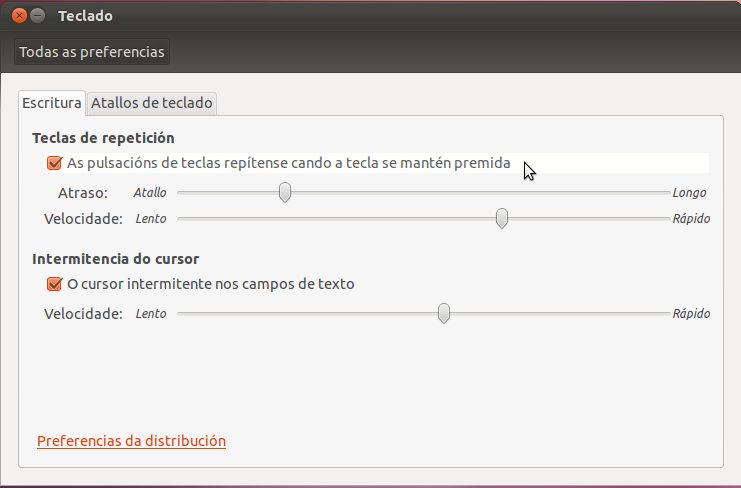Click the repeat Velocidade slider handle
741x488 pixels.
tap(502, 219)
